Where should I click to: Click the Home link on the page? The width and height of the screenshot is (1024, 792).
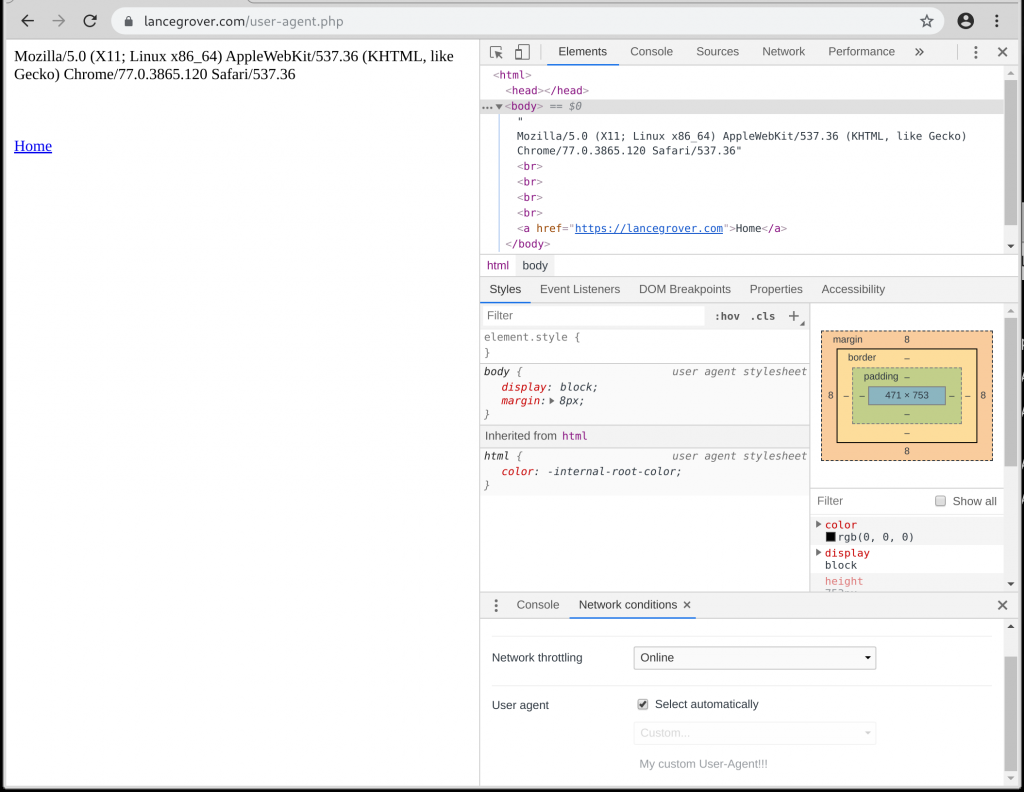pyautogui.click(x=33, y=146)
